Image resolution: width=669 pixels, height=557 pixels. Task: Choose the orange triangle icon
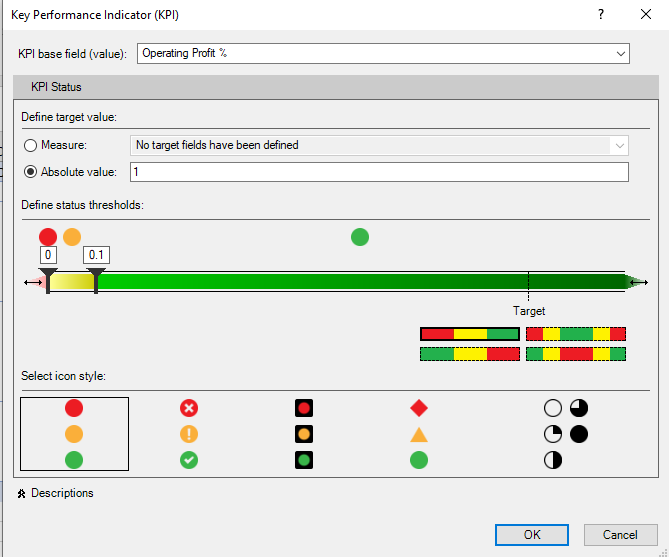(419, 435)
